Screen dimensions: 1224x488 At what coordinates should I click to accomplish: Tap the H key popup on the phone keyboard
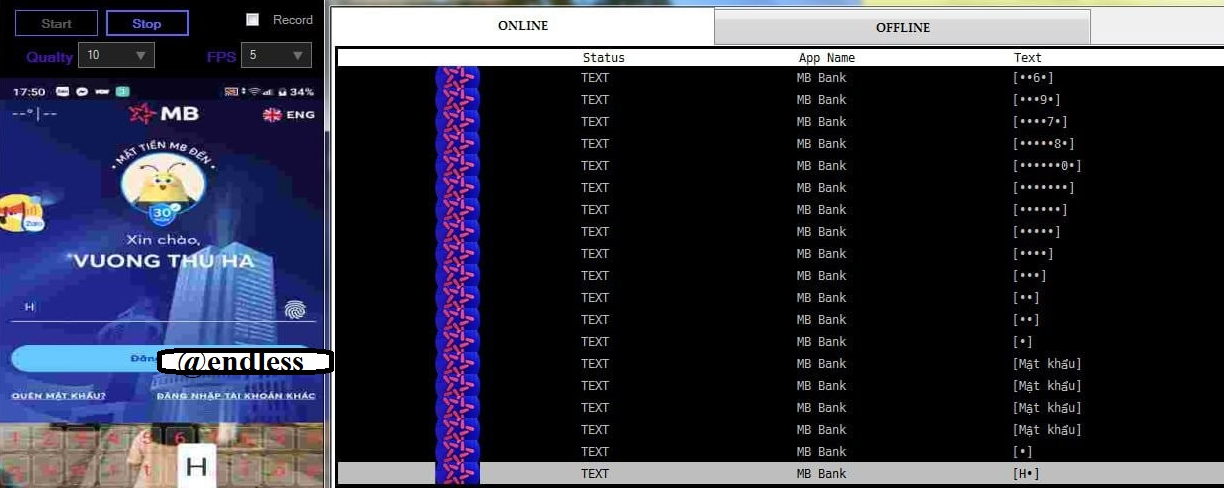(197, 465)
